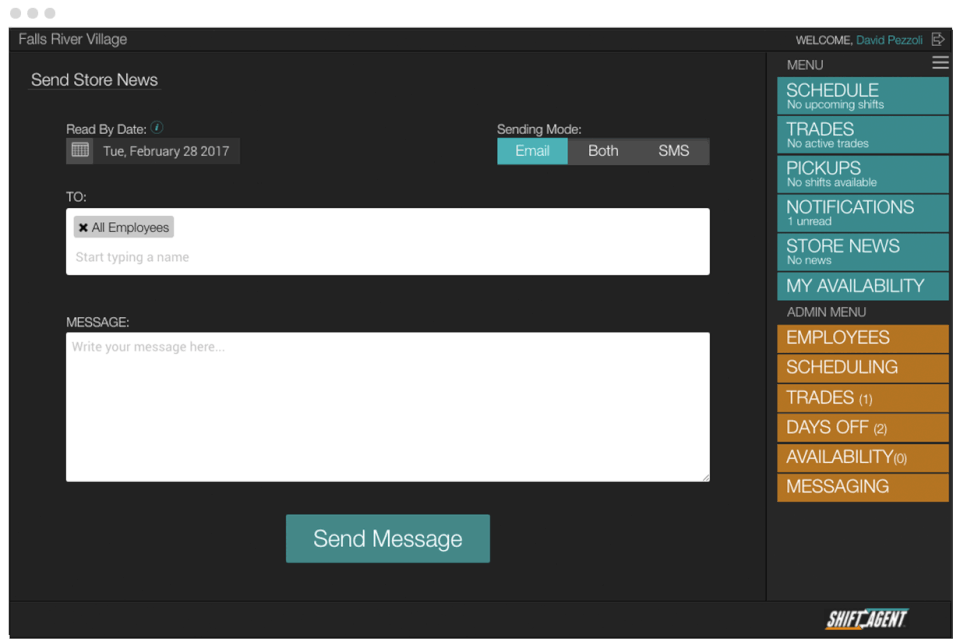The height and width of the screenshot is (642, 960).
Task: Grab the message box resize handle
Action: click(x=706, y=477)
